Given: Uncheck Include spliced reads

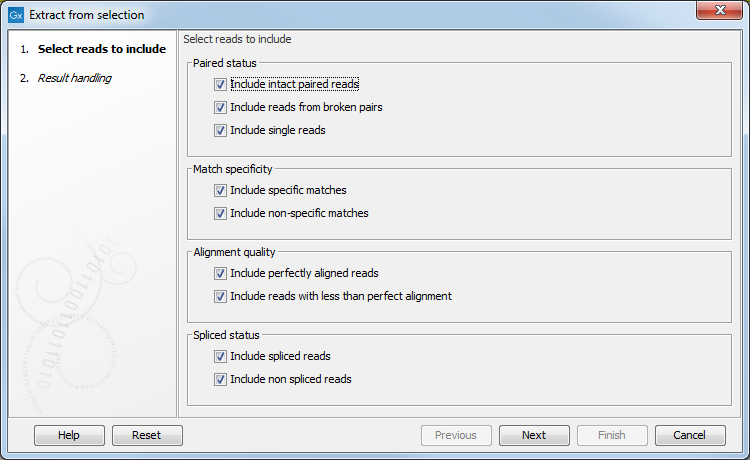Looking at the screenshot, I should pos(220,356).
